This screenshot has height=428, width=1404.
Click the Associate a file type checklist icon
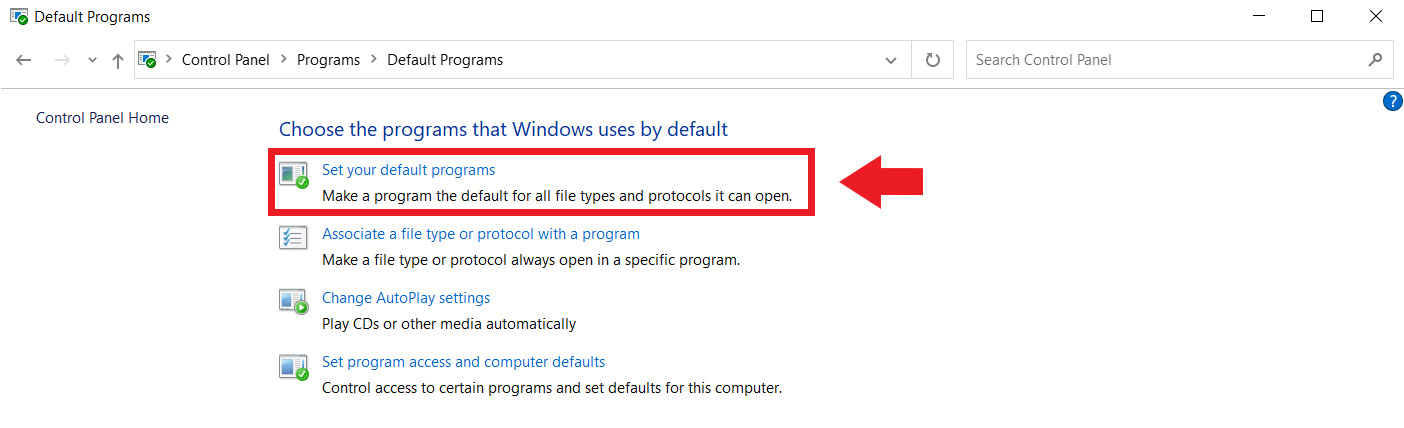pos(293,238)
